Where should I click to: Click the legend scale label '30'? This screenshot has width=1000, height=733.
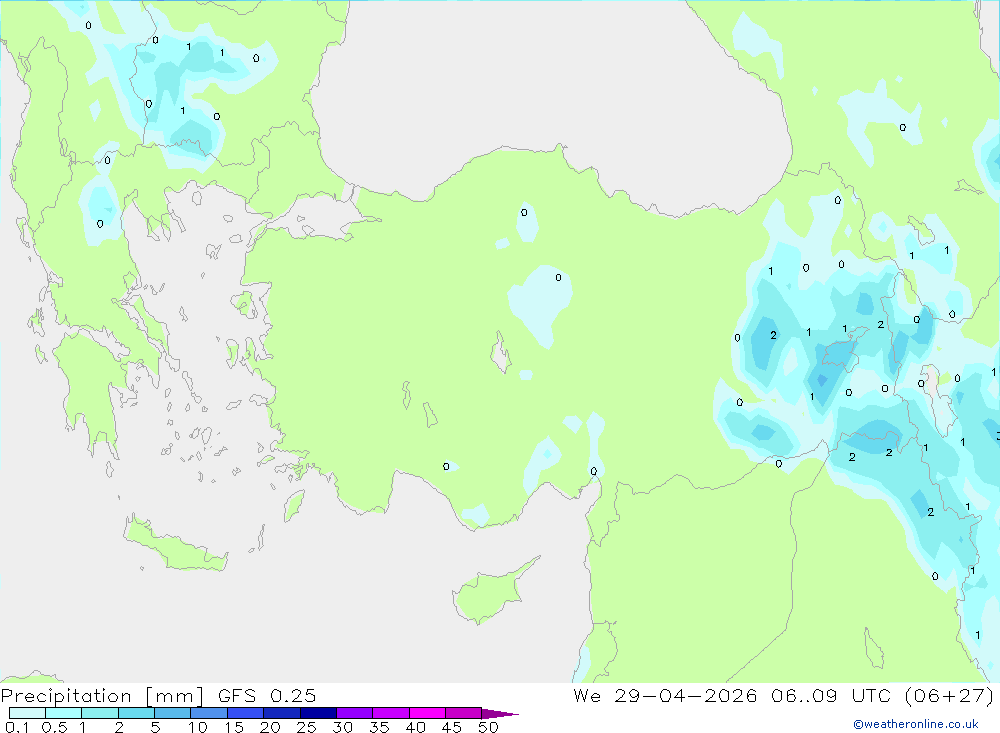click(342, 727)
